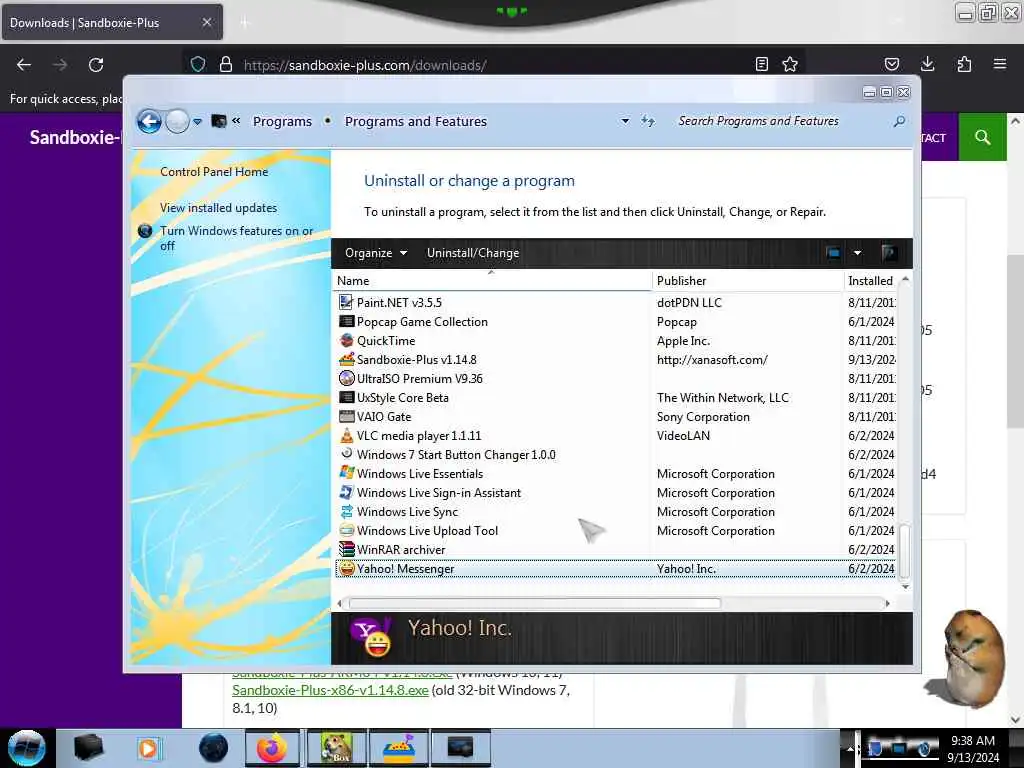Click the VAIO Gate icon

(x=346, y=416)
